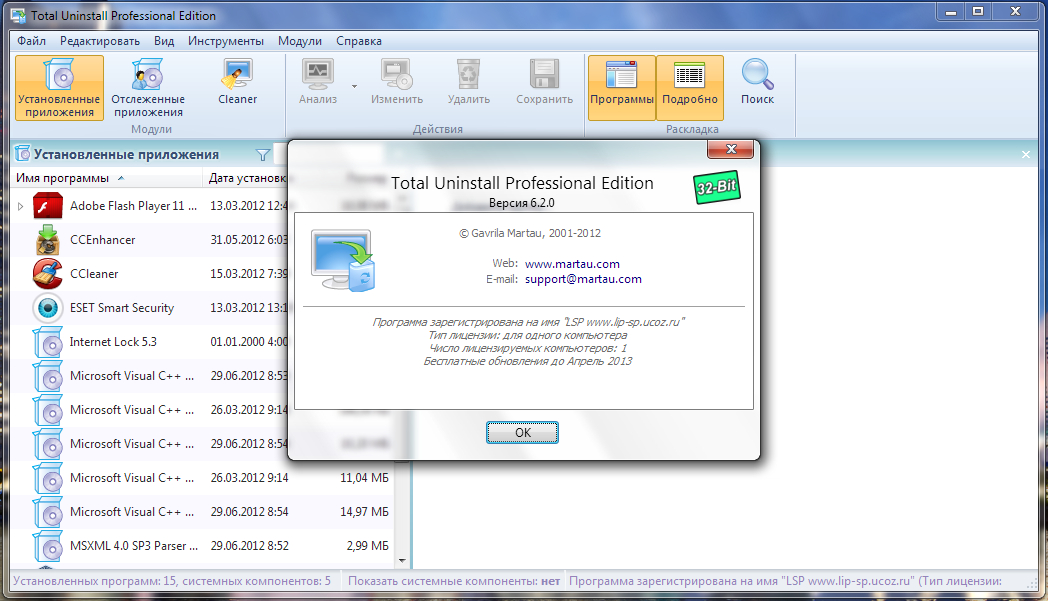Image resolution: width=1048 pixels, height=601 pixels.
Task: Select the 'Adobe Flash Player 11 ...' name text
Action: tap(134, 206)
